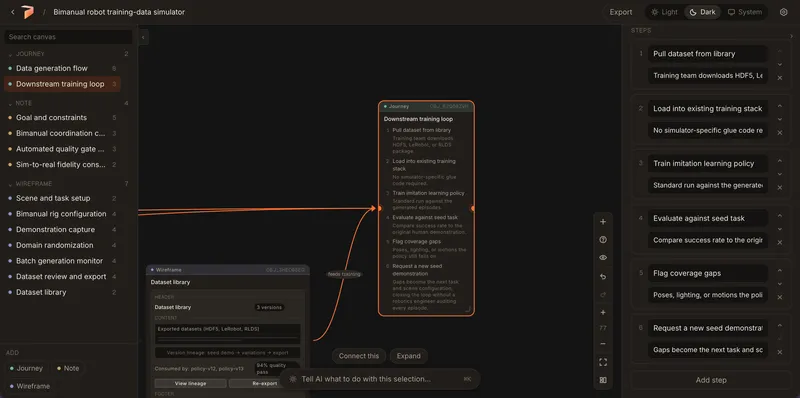The image size is (800, 398).
Task: Select Domain randomization wireframe
Action: [x=63, y=245]
